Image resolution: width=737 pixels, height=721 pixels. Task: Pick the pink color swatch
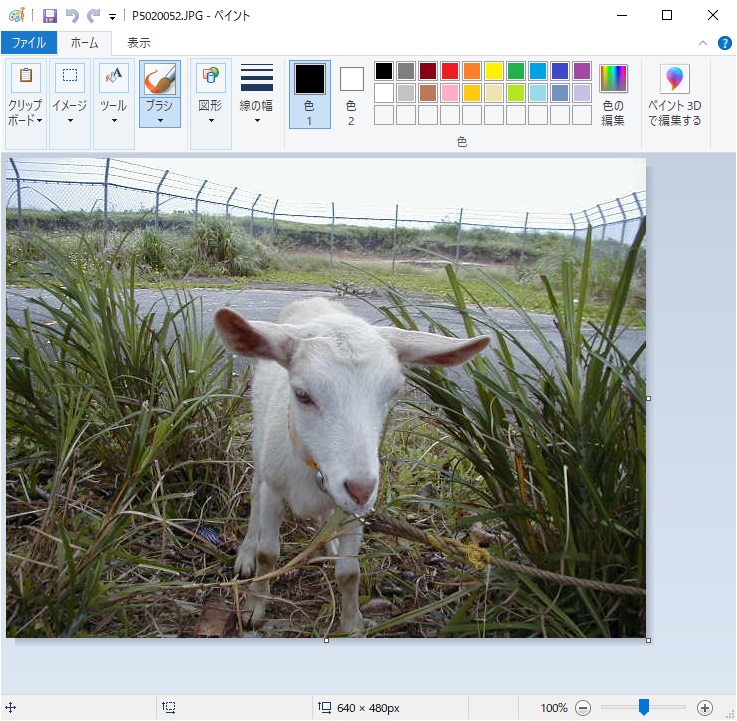tap(450, 93)
